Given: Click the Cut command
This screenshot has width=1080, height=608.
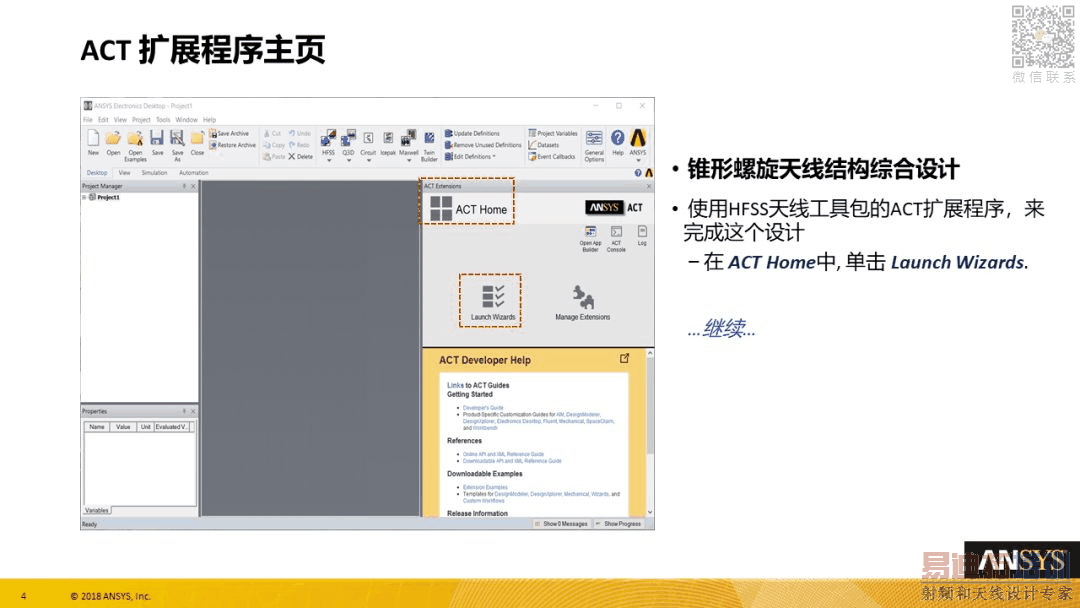Looking at the screenshot, I should pos(272,134).
